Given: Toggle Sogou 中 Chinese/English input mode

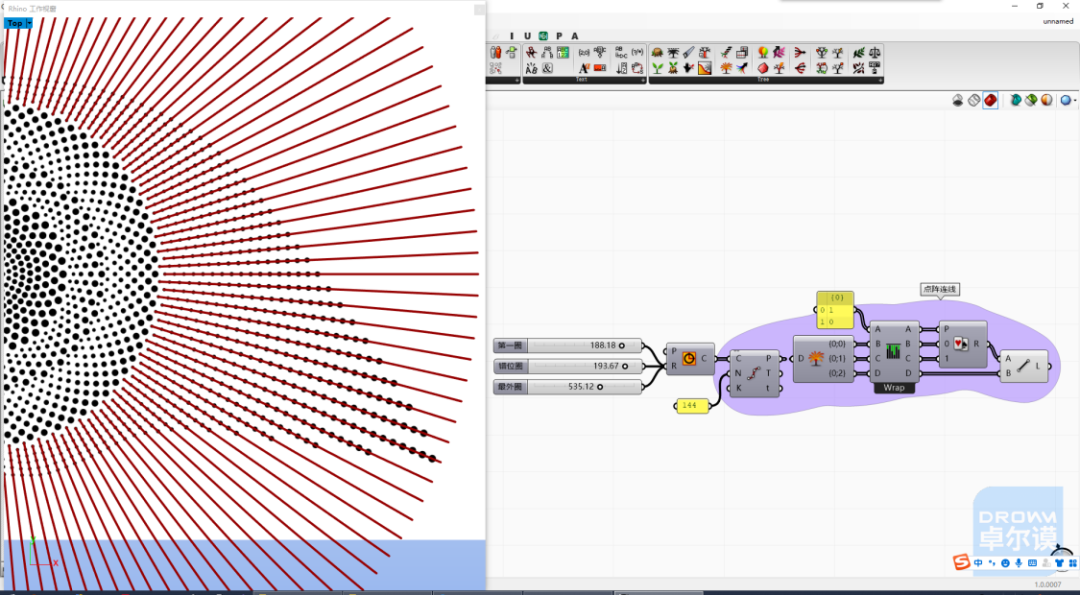Looking at the screenshot, I should tap(978, 563).
